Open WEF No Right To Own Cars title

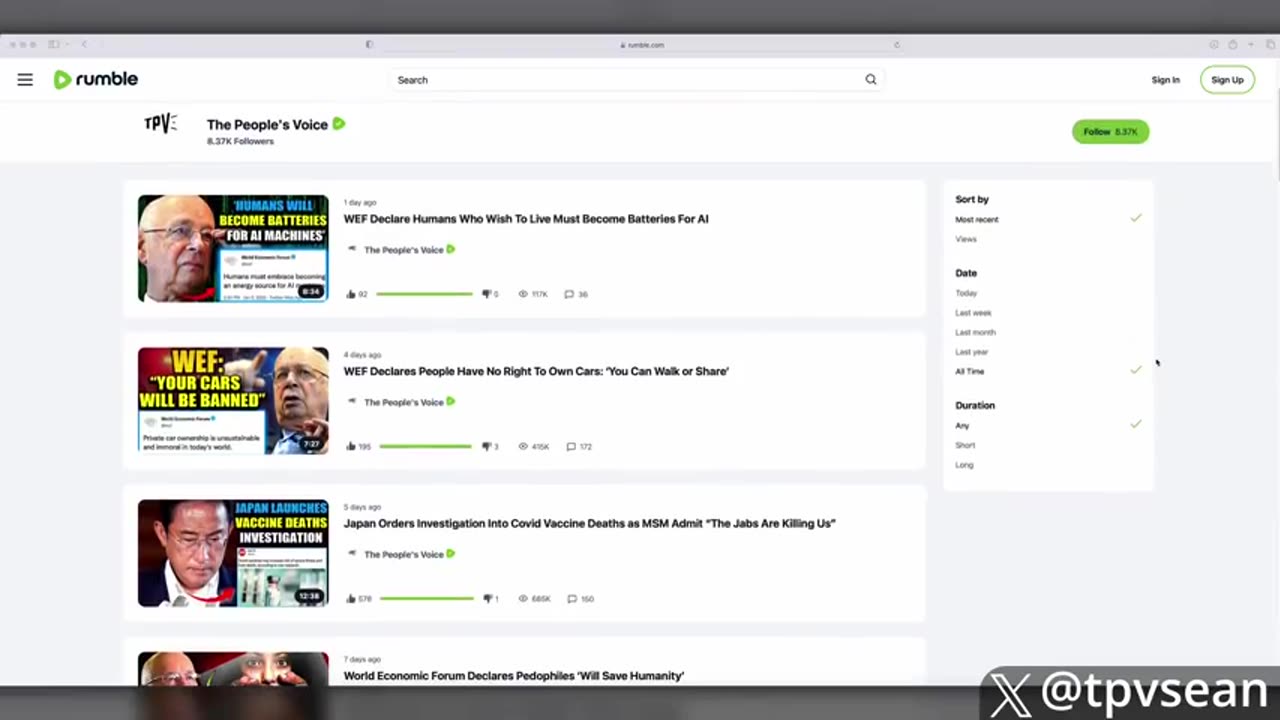pos(536,371)
